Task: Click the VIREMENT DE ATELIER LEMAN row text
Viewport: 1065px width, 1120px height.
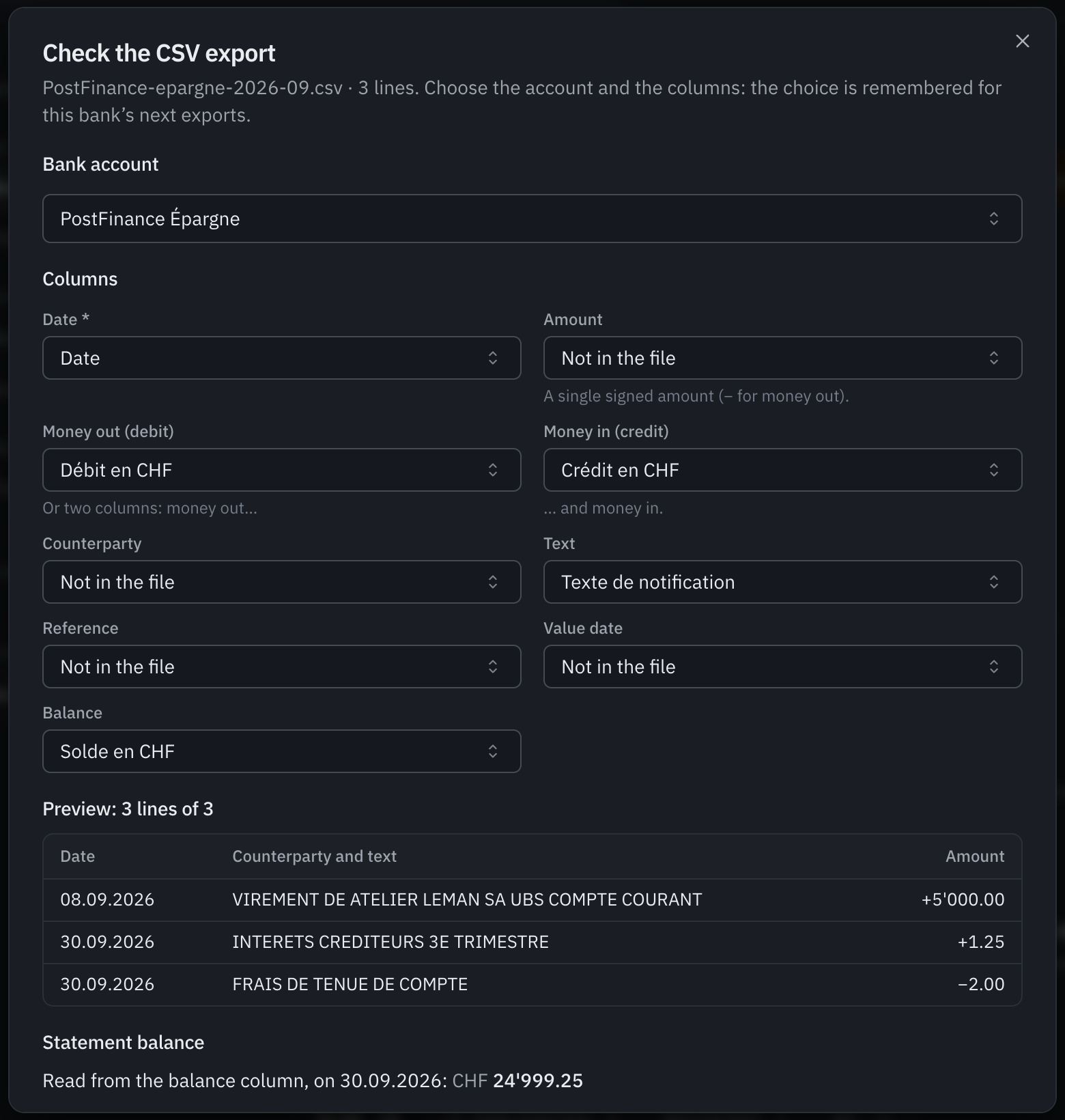Action: (467, 899)
